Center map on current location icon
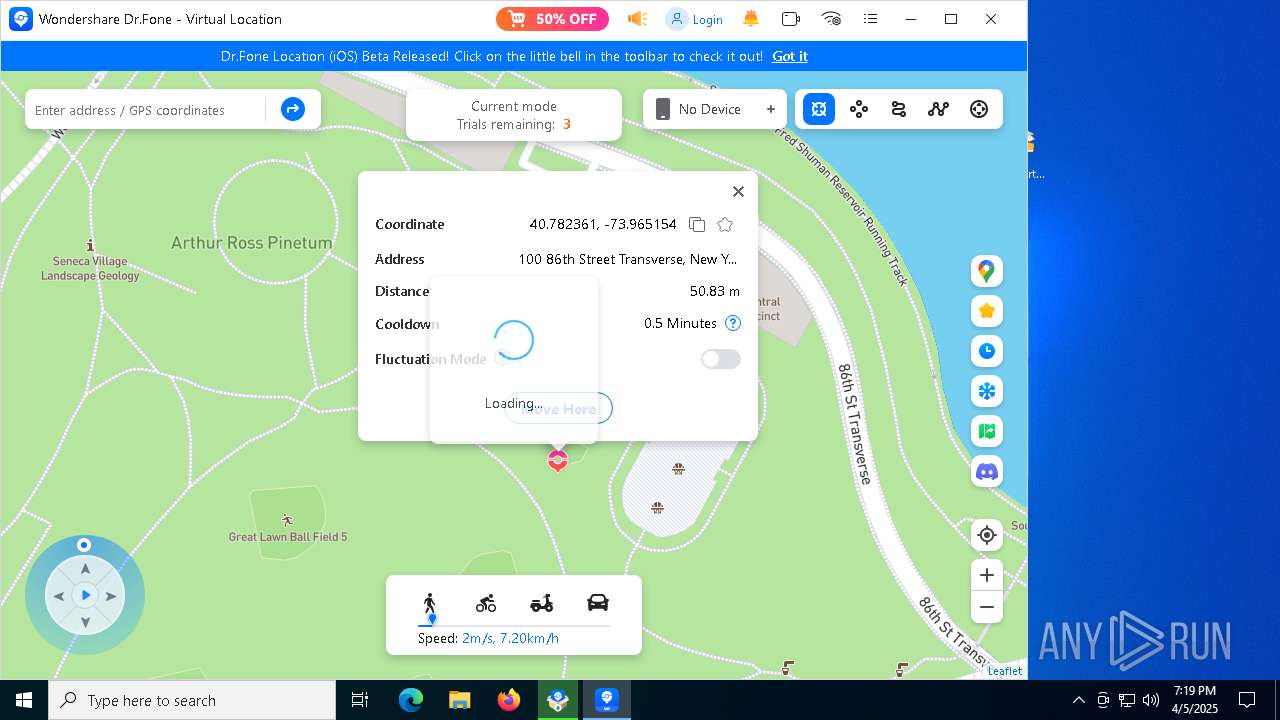 tap(987, 535)
